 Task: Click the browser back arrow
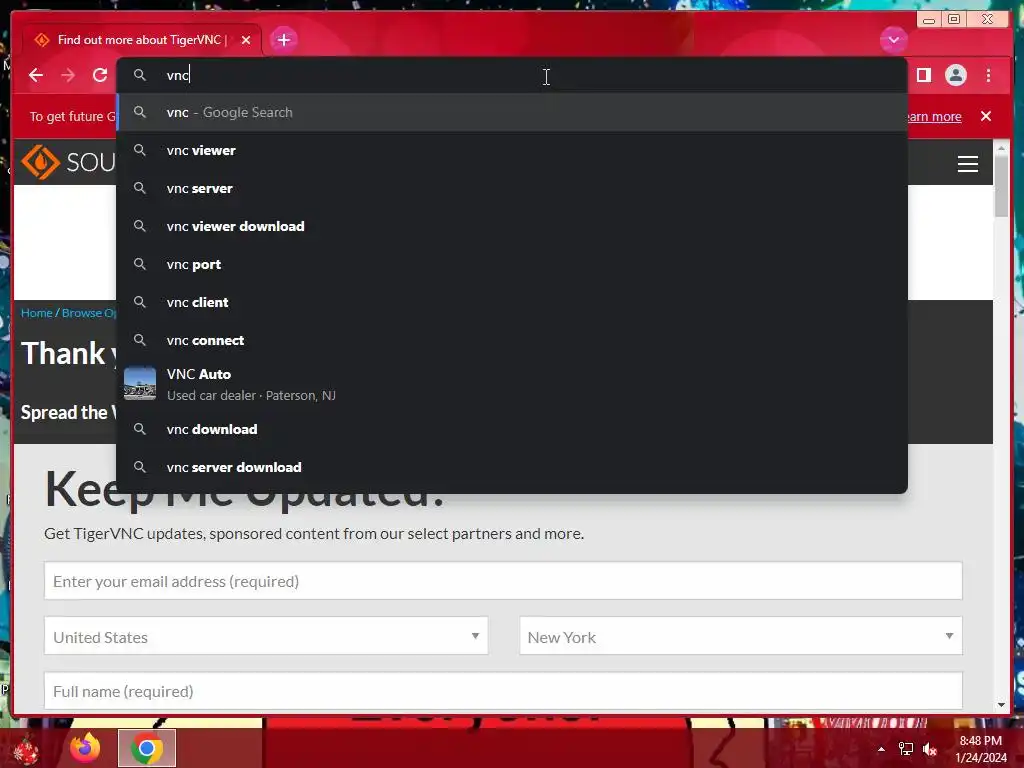(36, 75)
